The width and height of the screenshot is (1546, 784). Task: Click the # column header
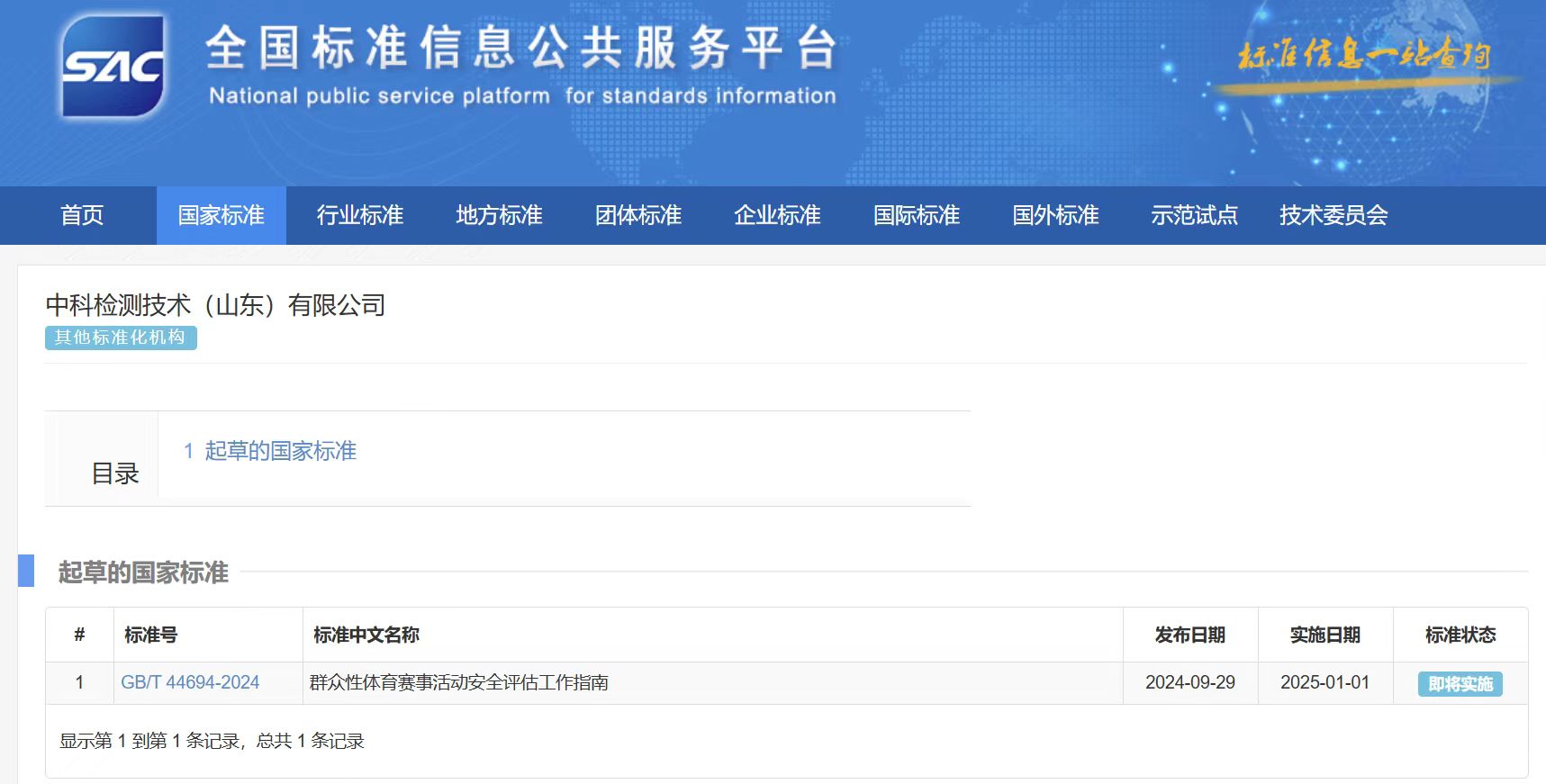click(x=79, y=635)
